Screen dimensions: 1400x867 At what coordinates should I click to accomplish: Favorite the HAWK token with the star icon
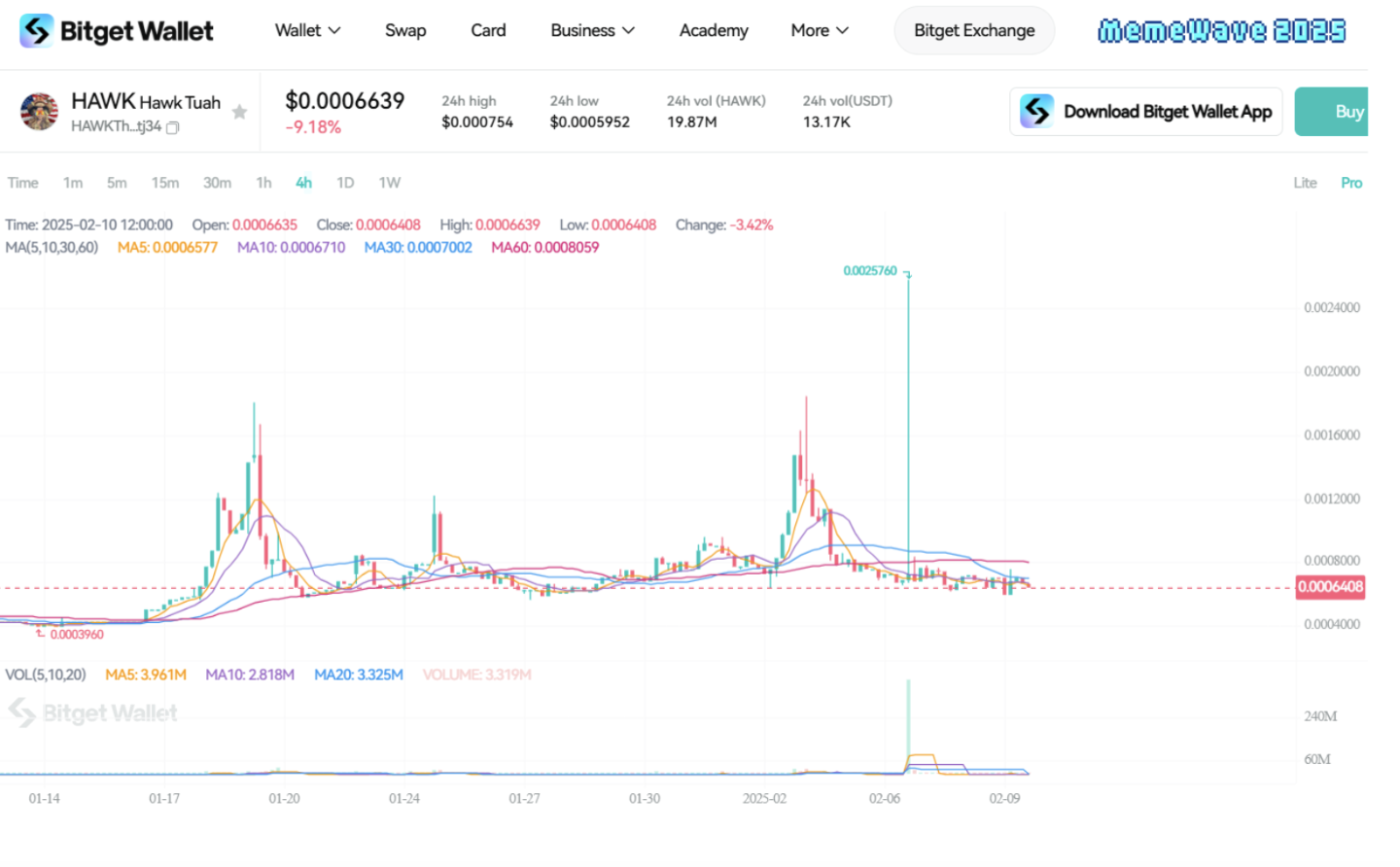[239, 112]
